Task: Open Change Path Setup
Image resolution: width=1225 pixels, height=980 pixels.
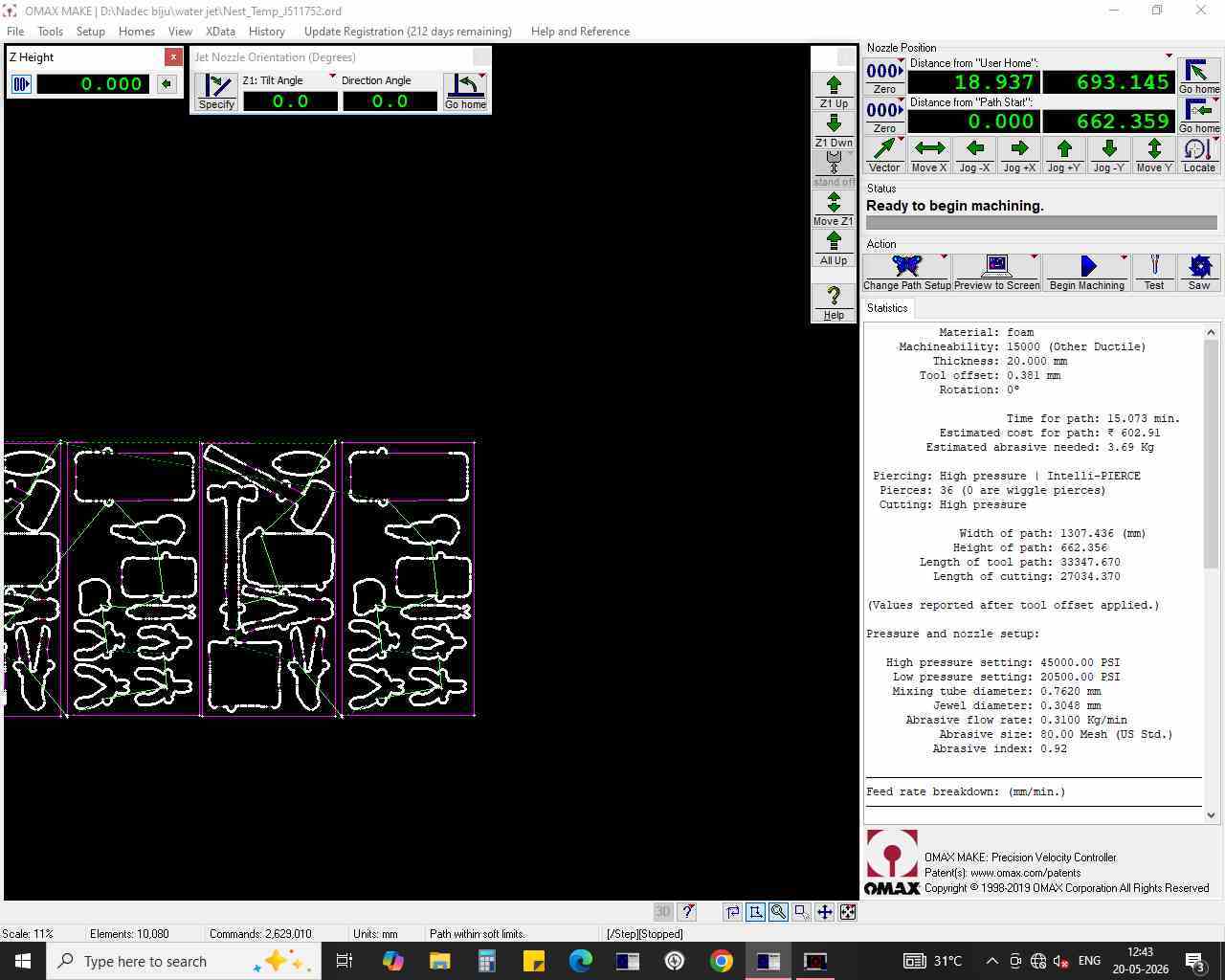Action: pos(907,273)
